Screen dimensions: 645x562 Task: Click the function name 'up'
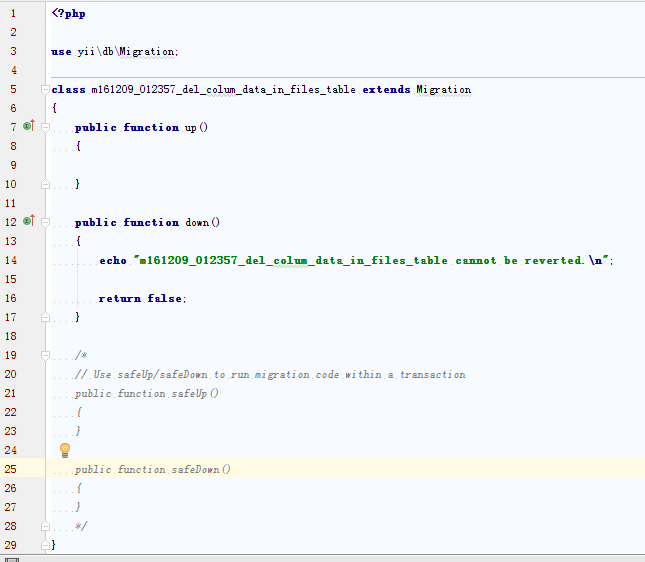click(x=190, y=128)
